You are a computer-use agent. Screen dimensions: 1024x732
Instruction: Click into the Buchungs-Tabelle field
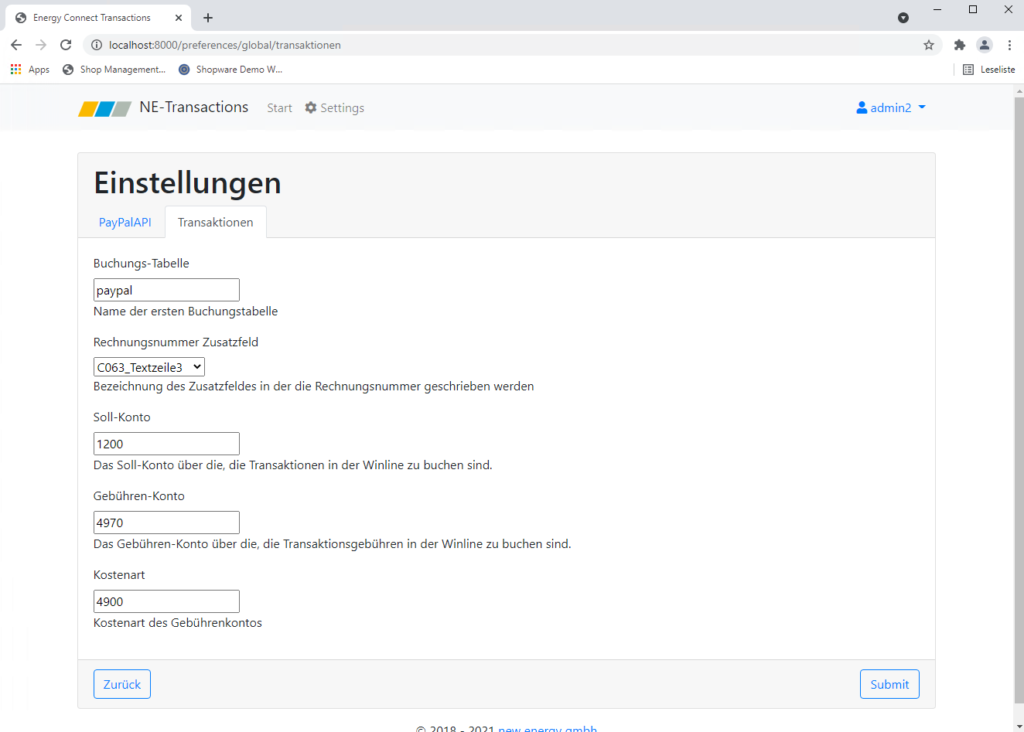point(166,290)
